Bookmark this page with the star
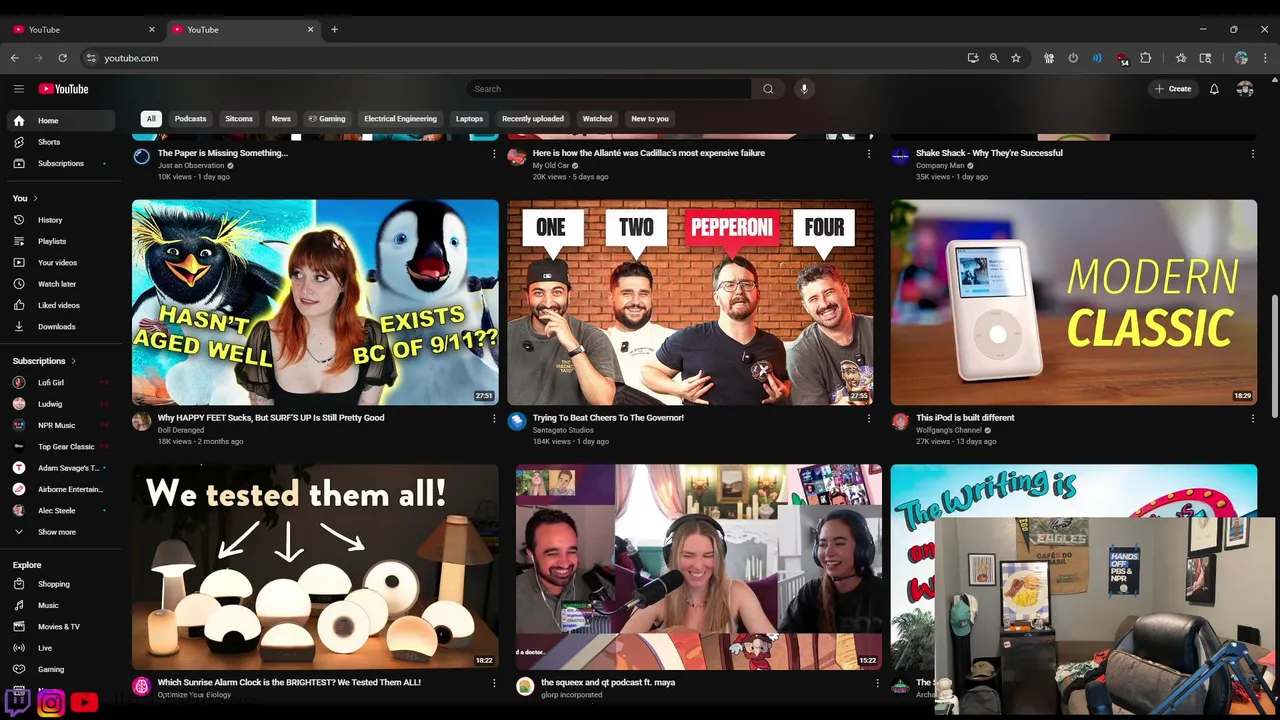The image size is (1280, 720). [x=1016, y=58]
